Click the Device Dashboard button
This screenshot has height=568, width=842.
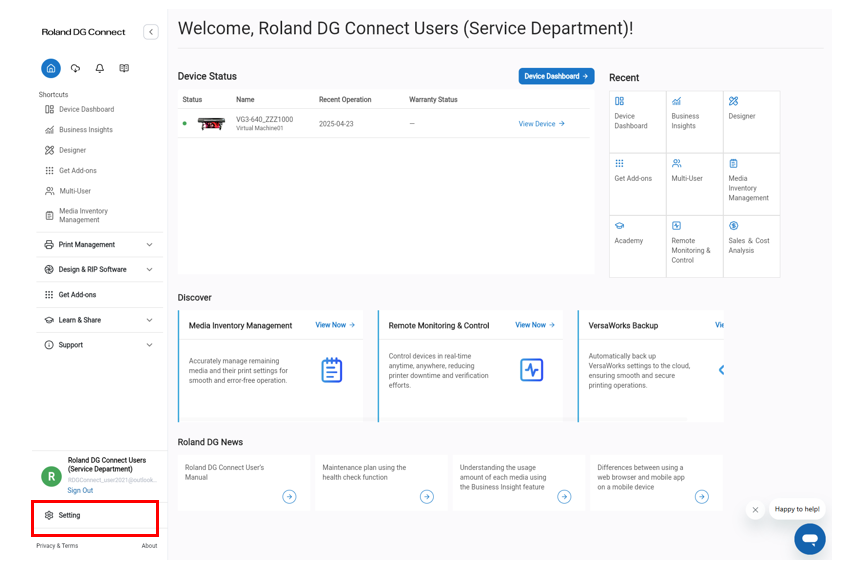tap(556, 76)
